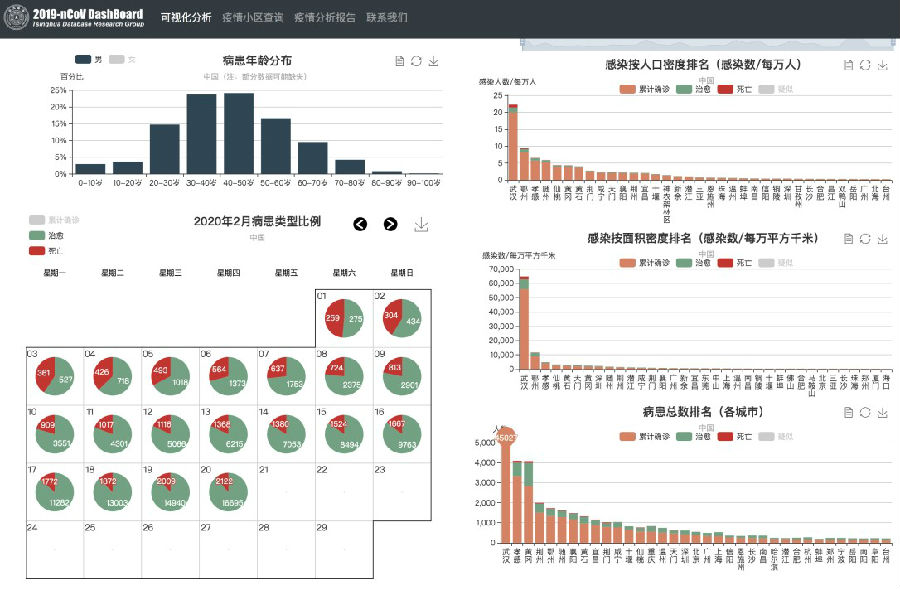900x589 pixels.
Task: Open data view for the age distribution chart
Action: (x=400, y=62)
